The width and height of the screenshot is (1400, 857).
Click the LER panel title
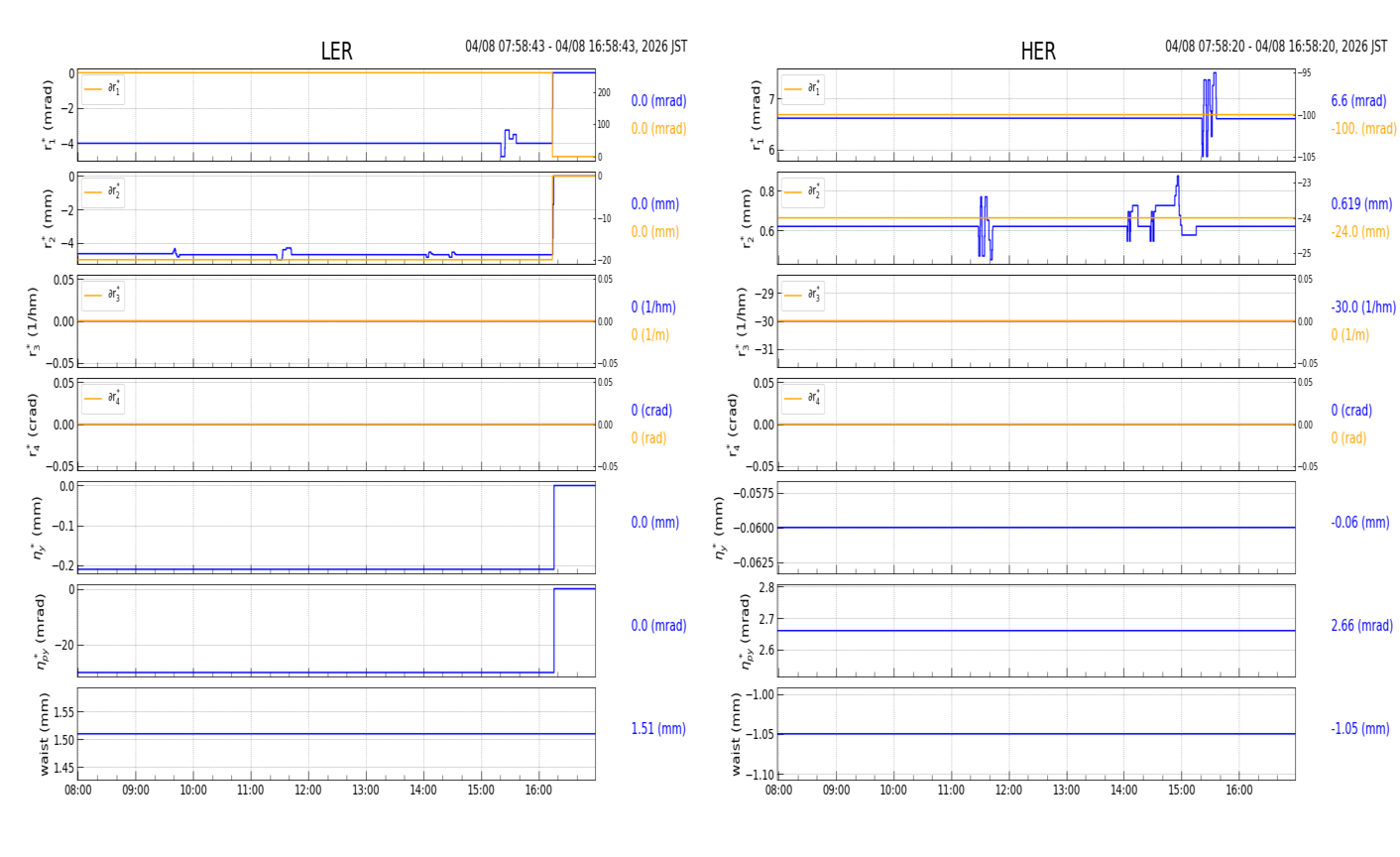coord(336,52)
